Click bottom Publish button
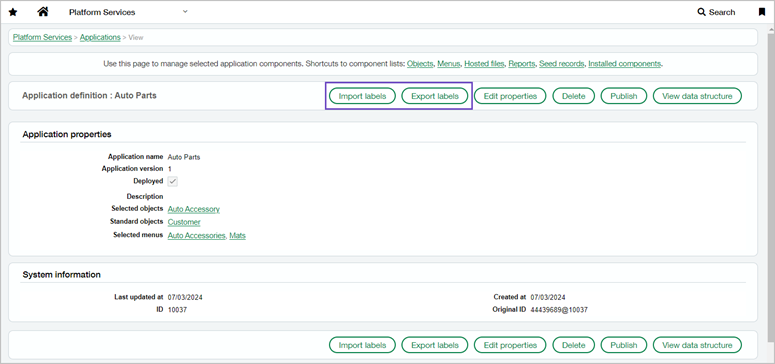Viewport: 775px width, 364px height. pos(624,345)
